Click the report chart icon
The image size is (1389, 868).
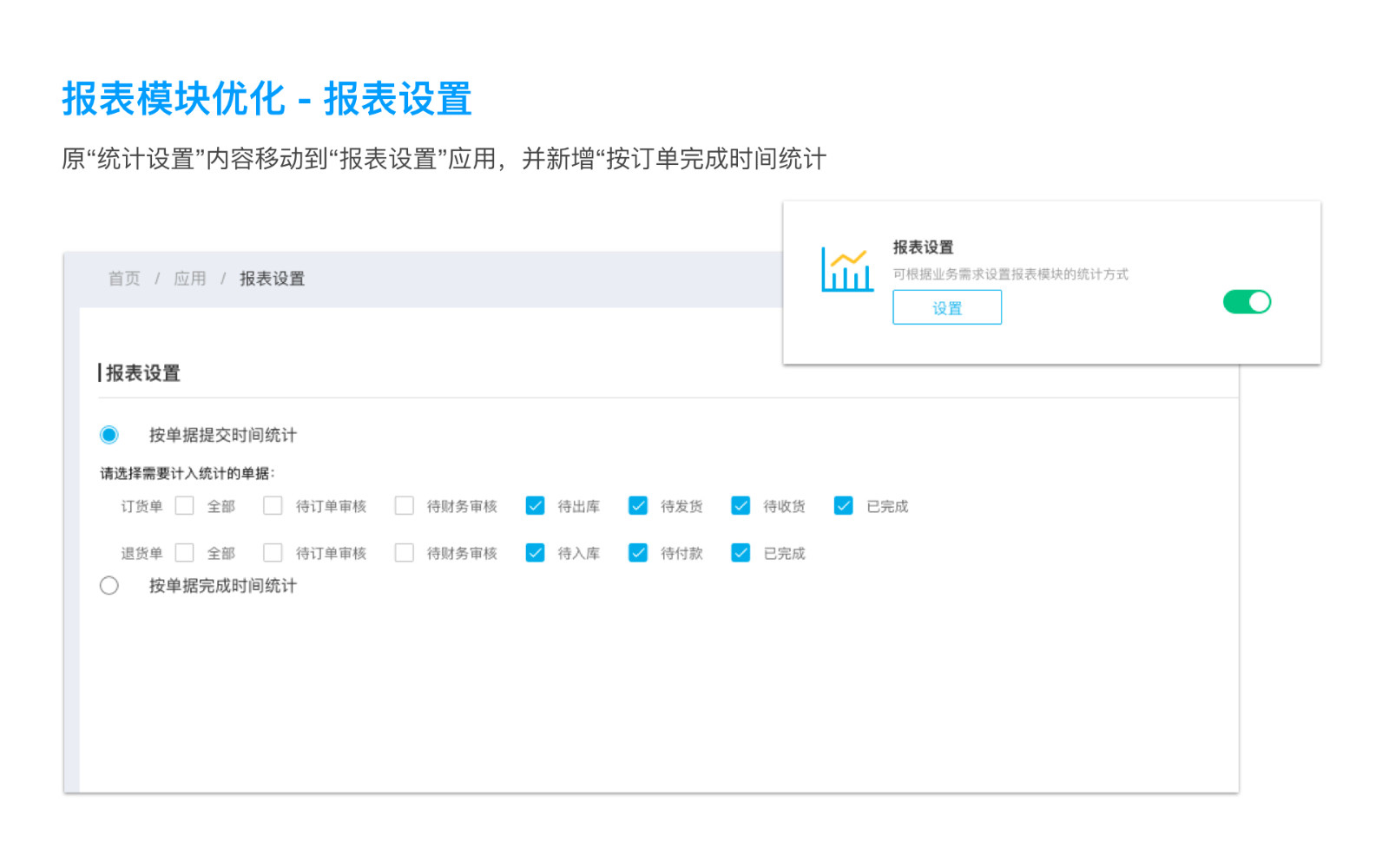tap(846, 270)
